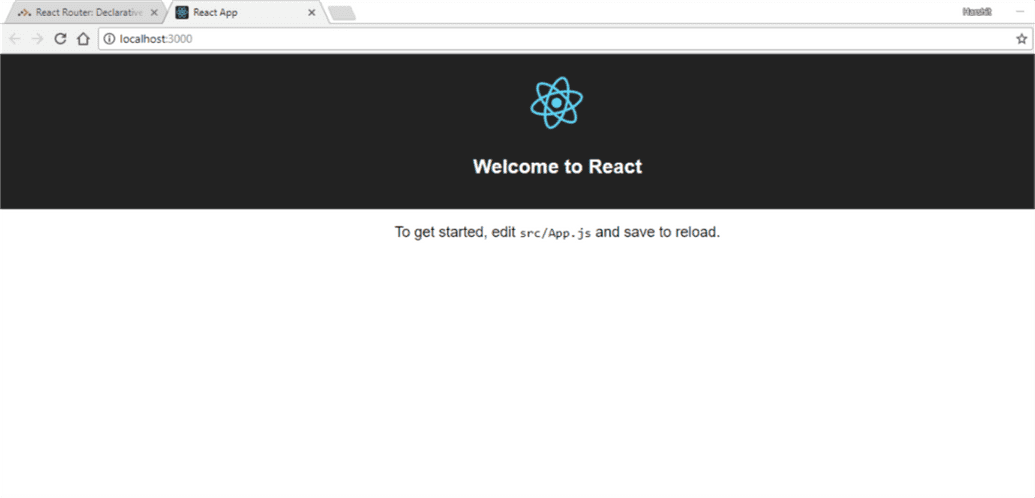This screenshot has width=1035, height=498.
Task: Click the 'To get started, edit' text
Action: point(455,232)
